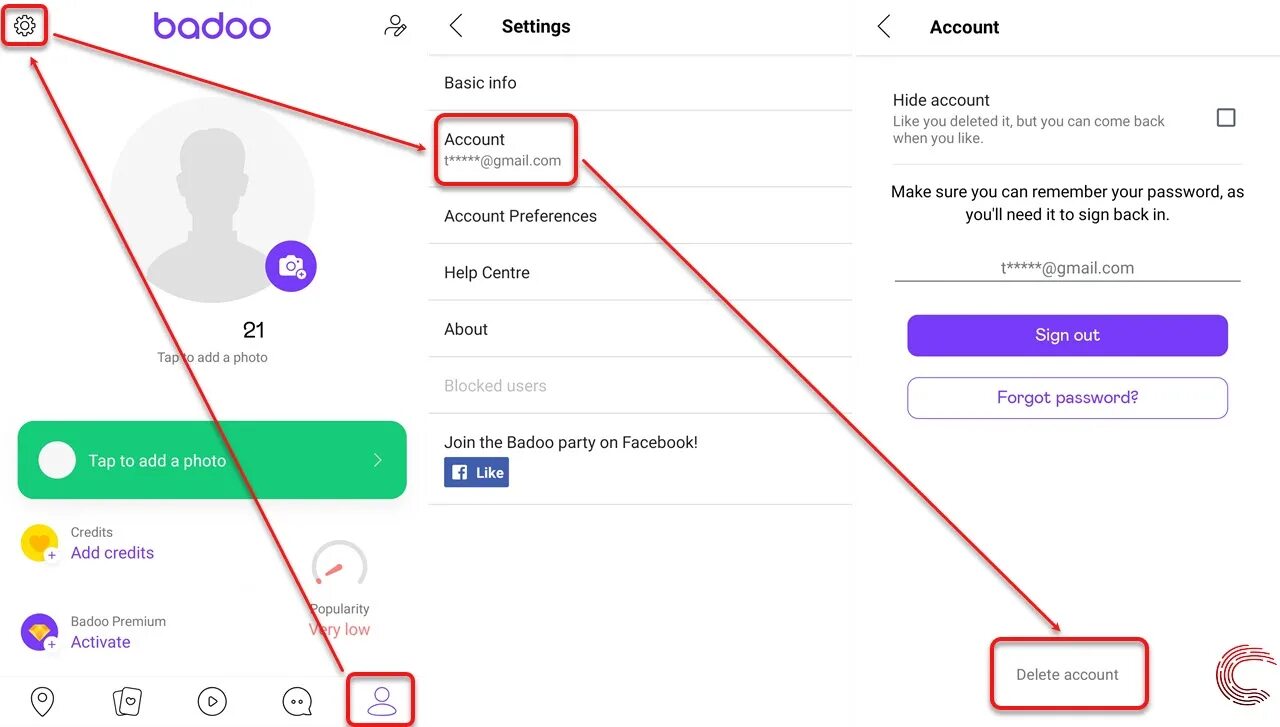Screen dimensions: 1280x727
Task: Open the Help Centre entry
Action: (640, 272)
